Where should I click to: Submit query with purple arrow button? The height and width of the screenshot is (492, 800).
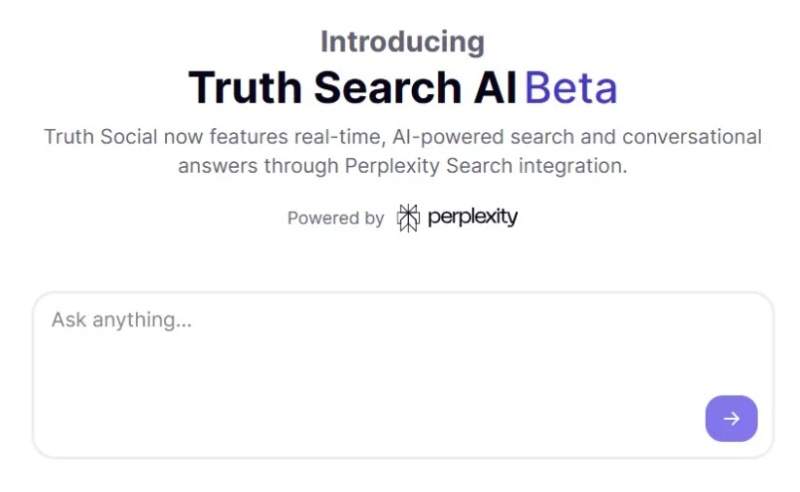click(x=731, y=418)
